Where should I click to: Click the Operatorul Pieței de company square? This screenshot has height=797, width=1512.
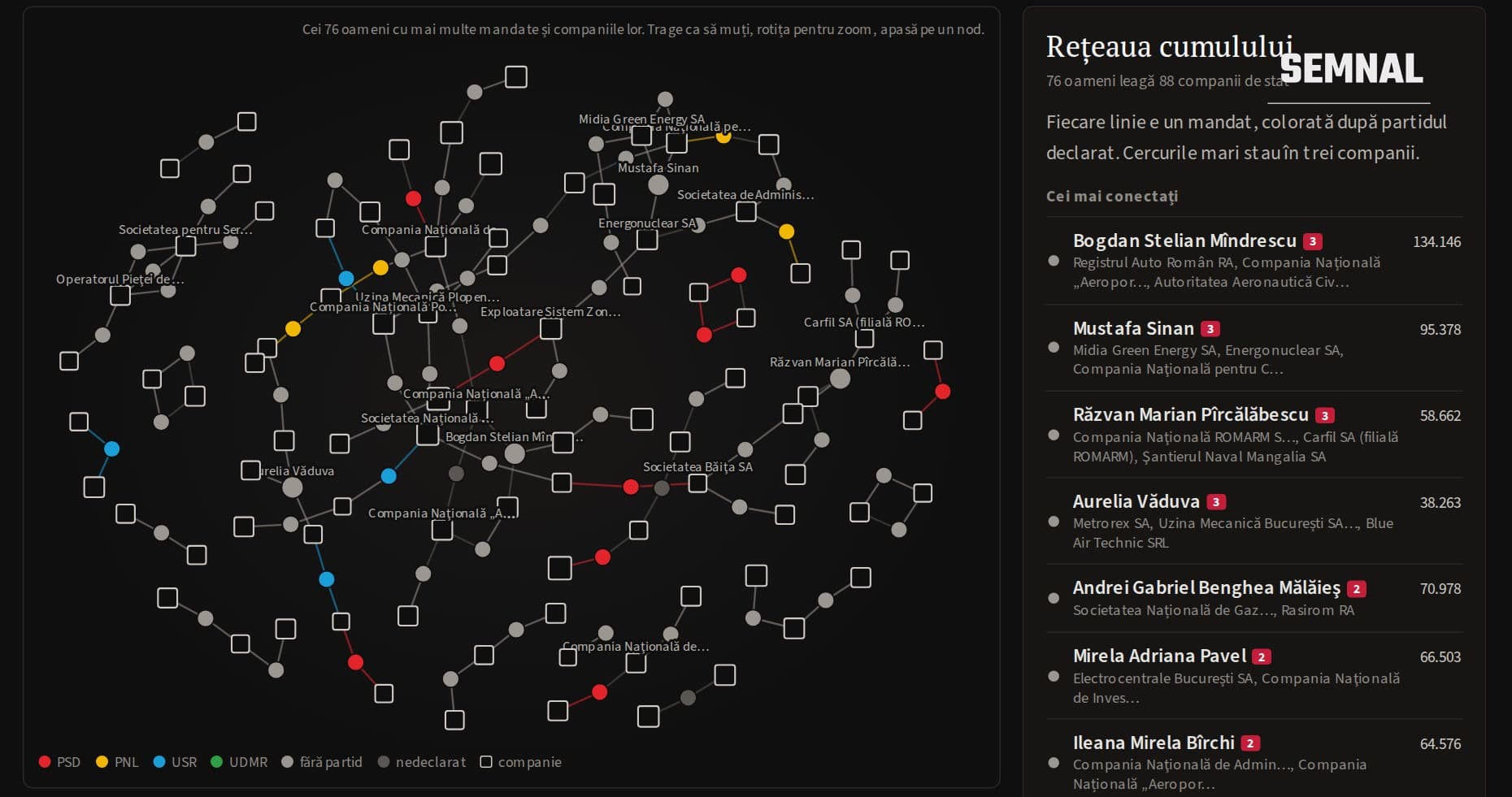coord(120,295)
